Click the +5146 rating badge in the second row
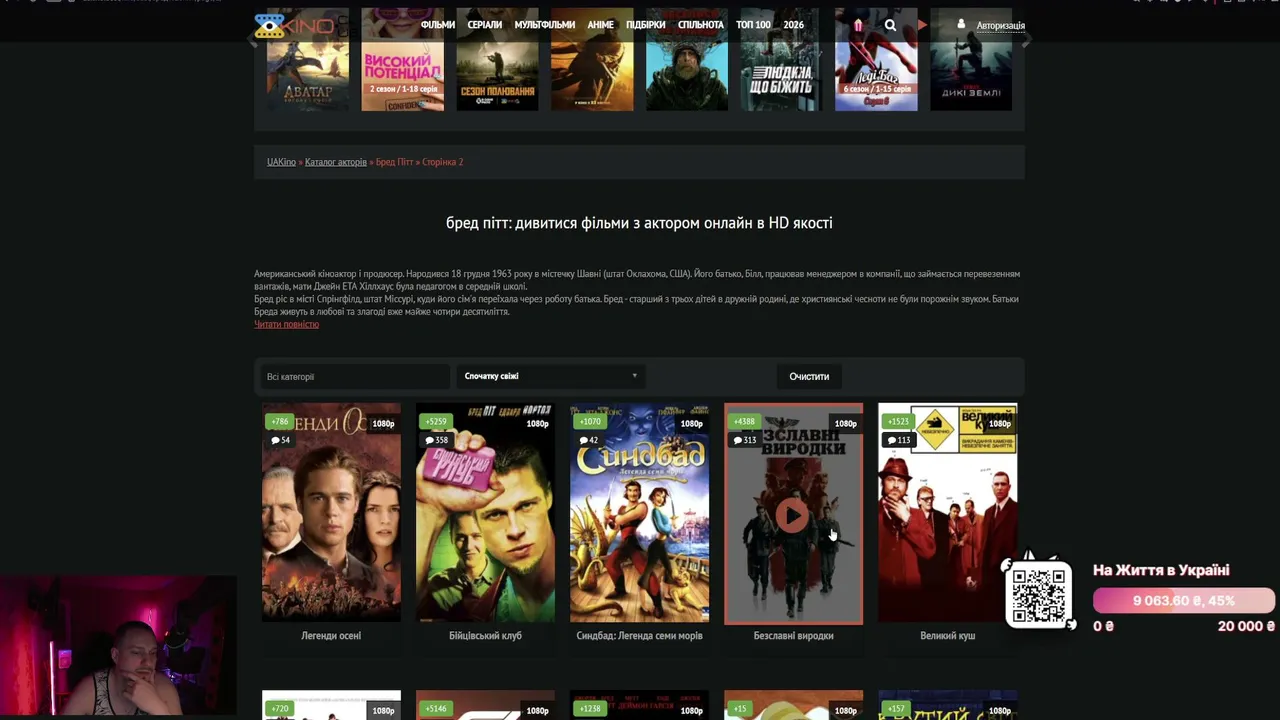The width and height of the screenshot is (1280, 720). pyautogui.click(x=435, y=709)
